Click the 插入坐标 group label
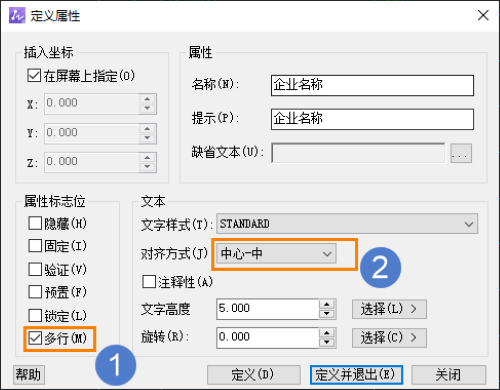500x390 pixels. tap(48, 53)
